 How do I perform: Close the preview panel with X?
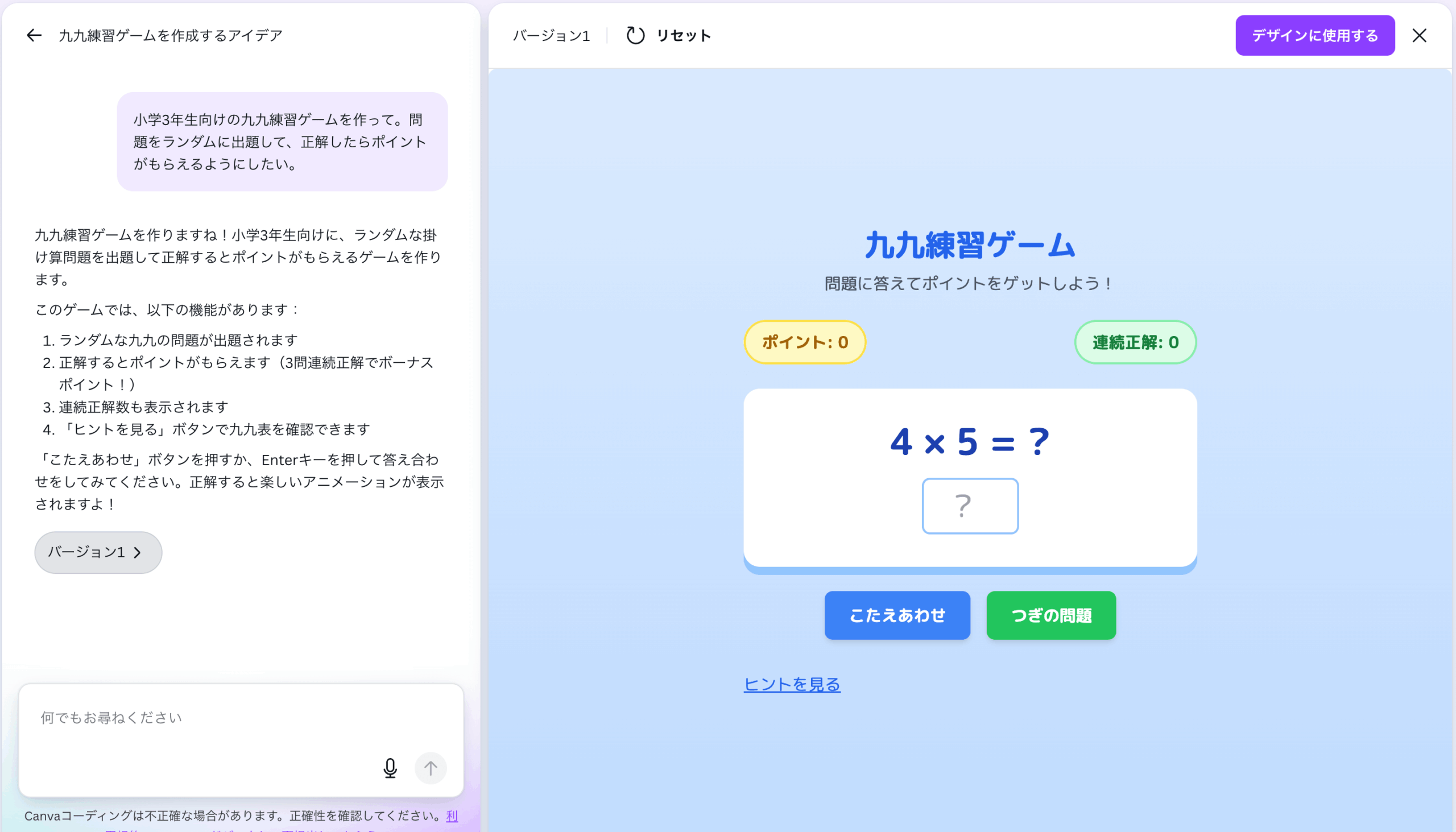1419,35
